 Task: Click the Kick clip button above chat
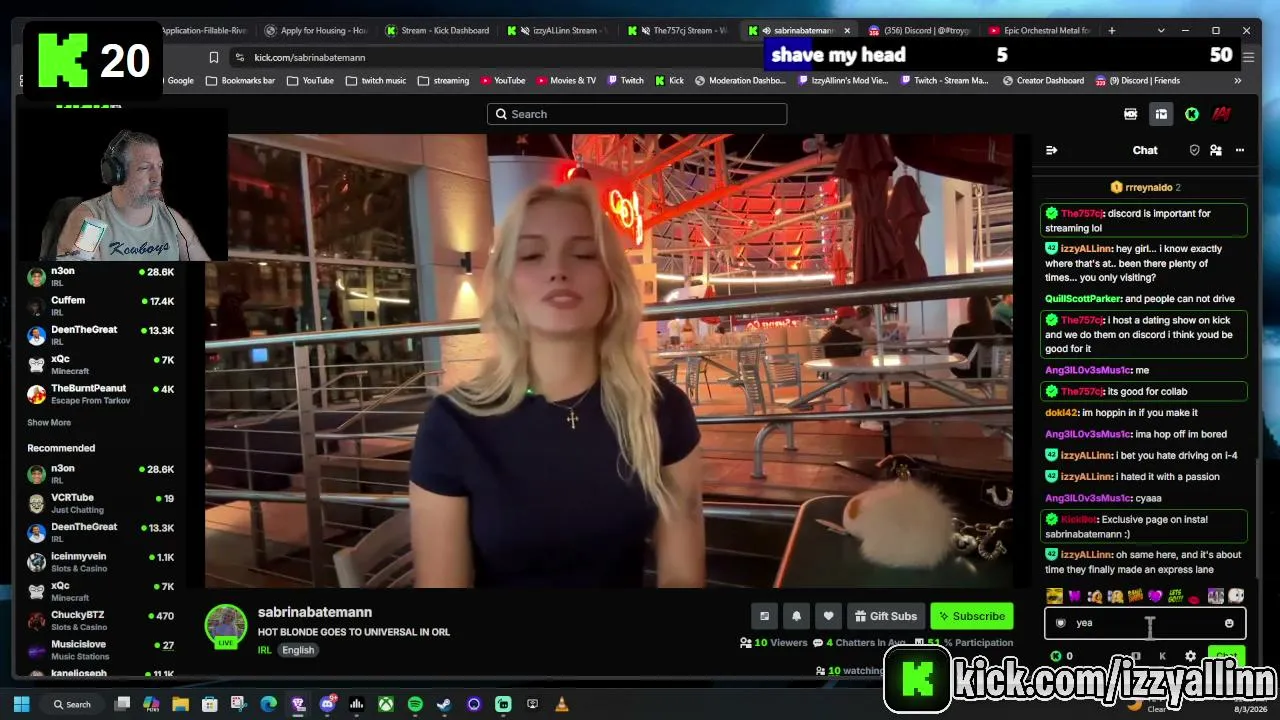(1131, 114)
